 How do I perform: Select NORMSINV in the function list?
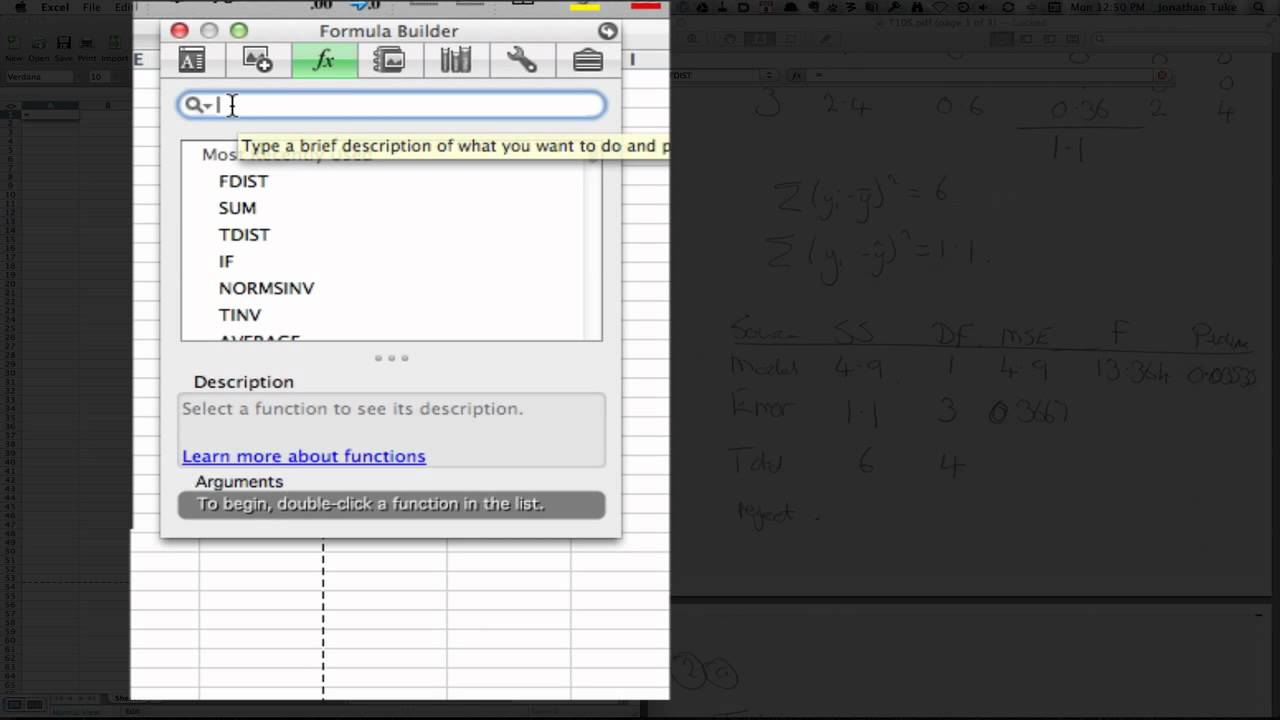tap(266, 288)
